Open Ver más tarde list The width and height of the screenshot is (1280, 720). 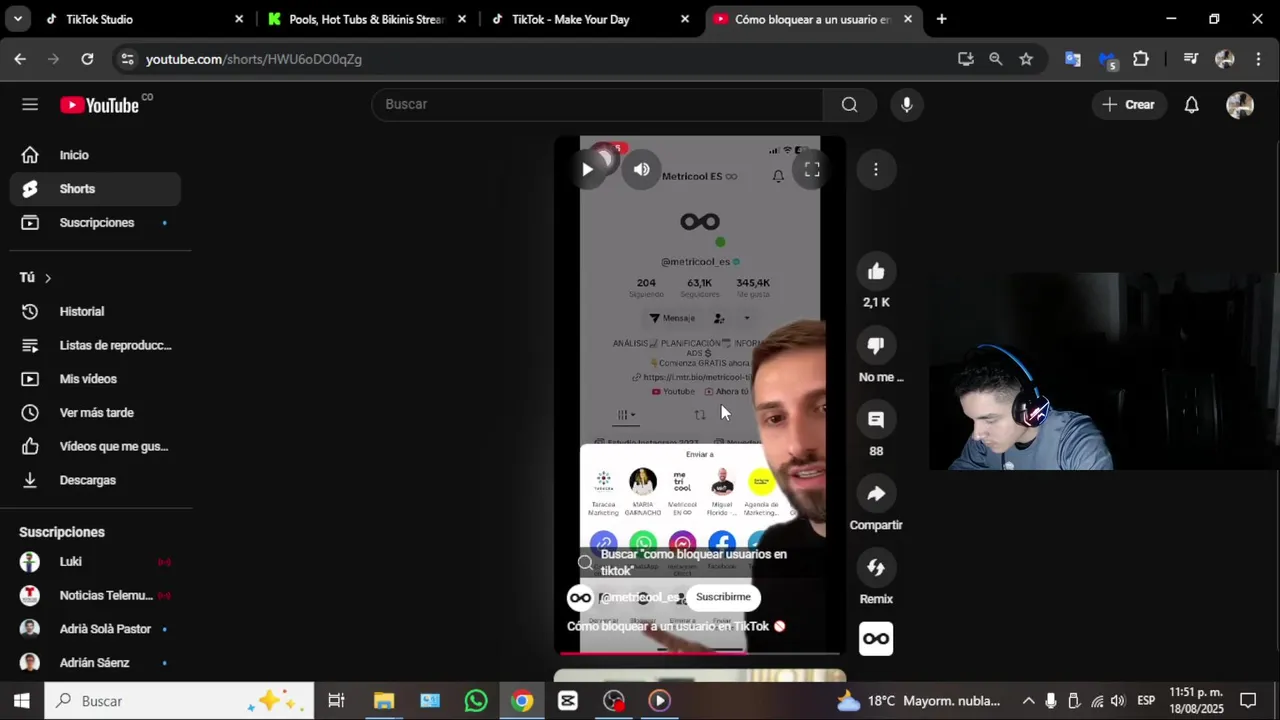click(95, 412)
